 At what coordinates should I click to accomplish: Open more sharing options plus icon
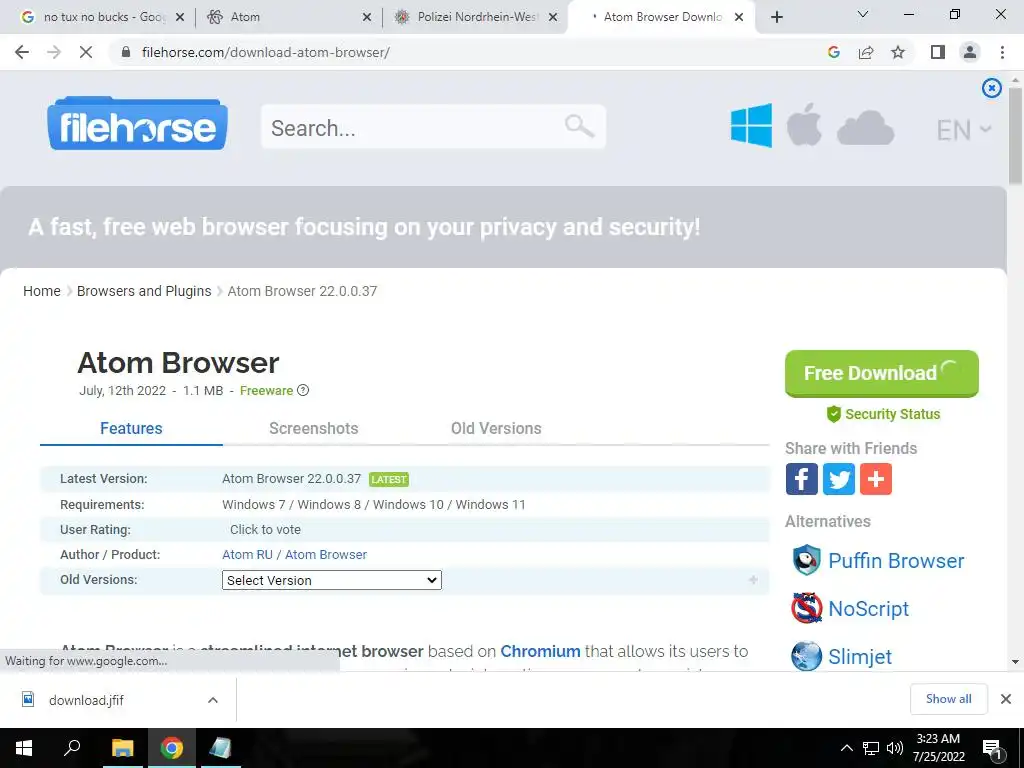pos(876,479)
